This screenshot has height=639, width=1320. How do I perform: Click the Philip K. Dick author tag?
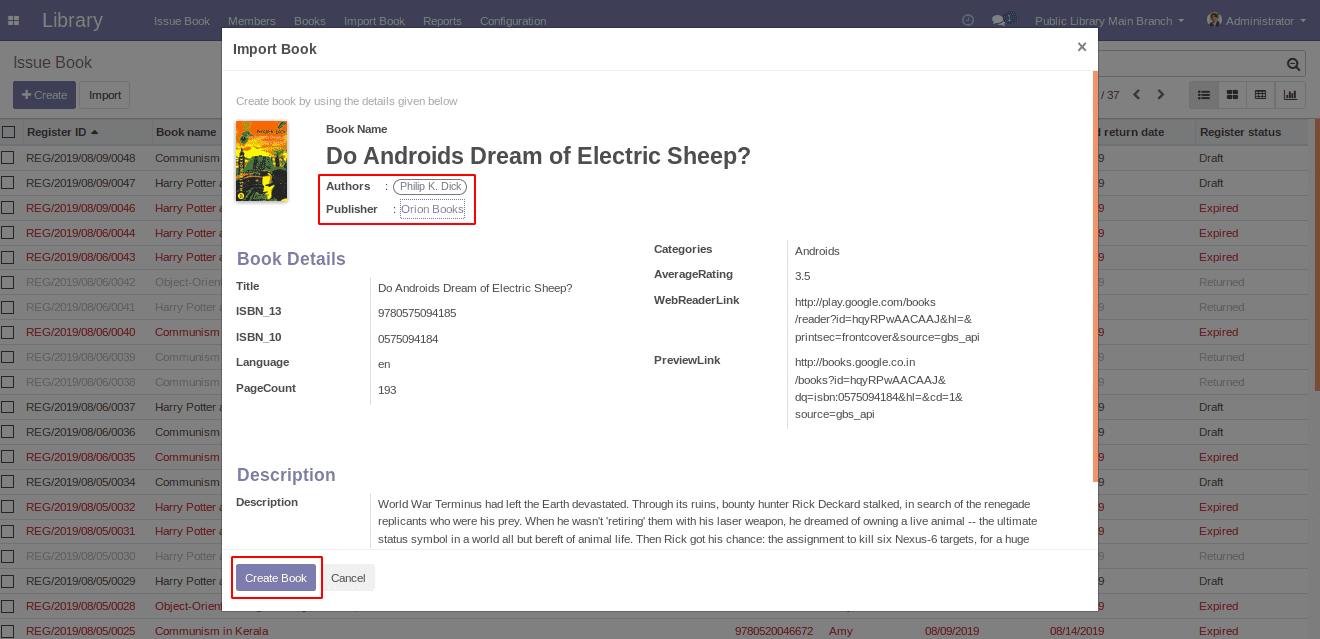click(430, 186)
